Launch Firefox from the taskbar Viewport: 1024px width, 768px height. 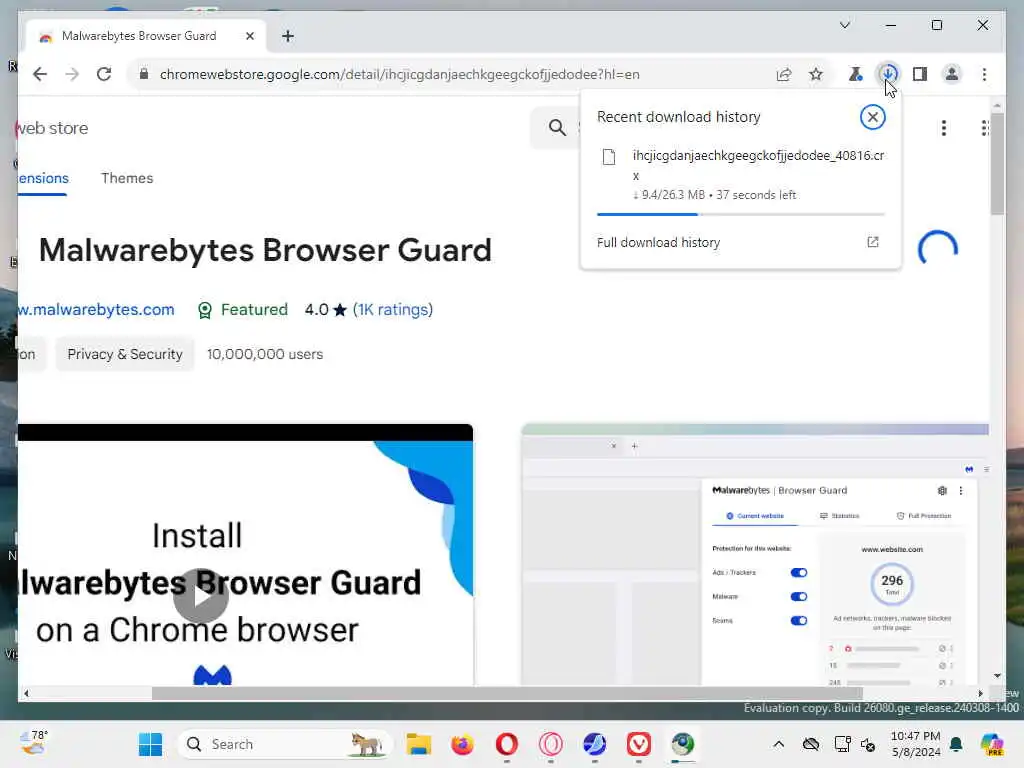click(462, 744)
